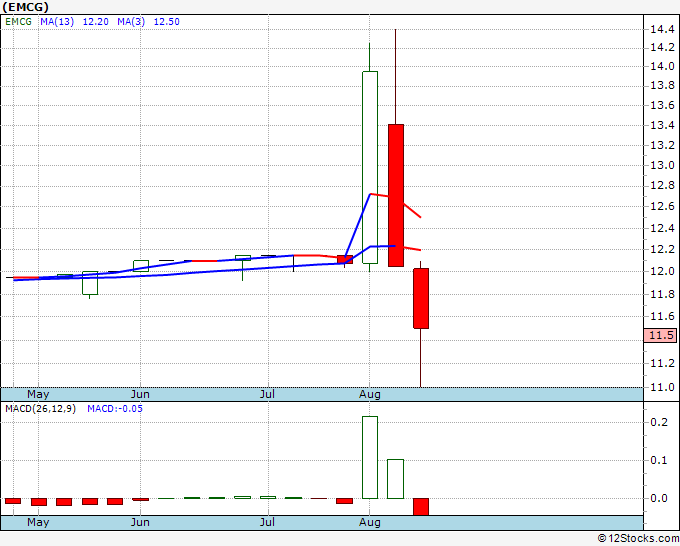Click Aug on the MACD panel axis
This screenshot has height=546, width=680.
pos(369,522)
